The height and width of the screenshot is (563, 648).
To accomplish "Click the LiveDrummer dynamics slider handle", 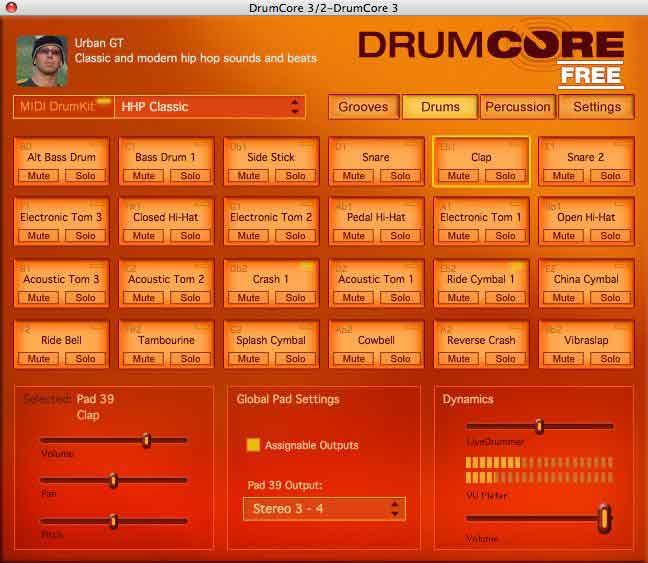I will [x=539, y=427].
